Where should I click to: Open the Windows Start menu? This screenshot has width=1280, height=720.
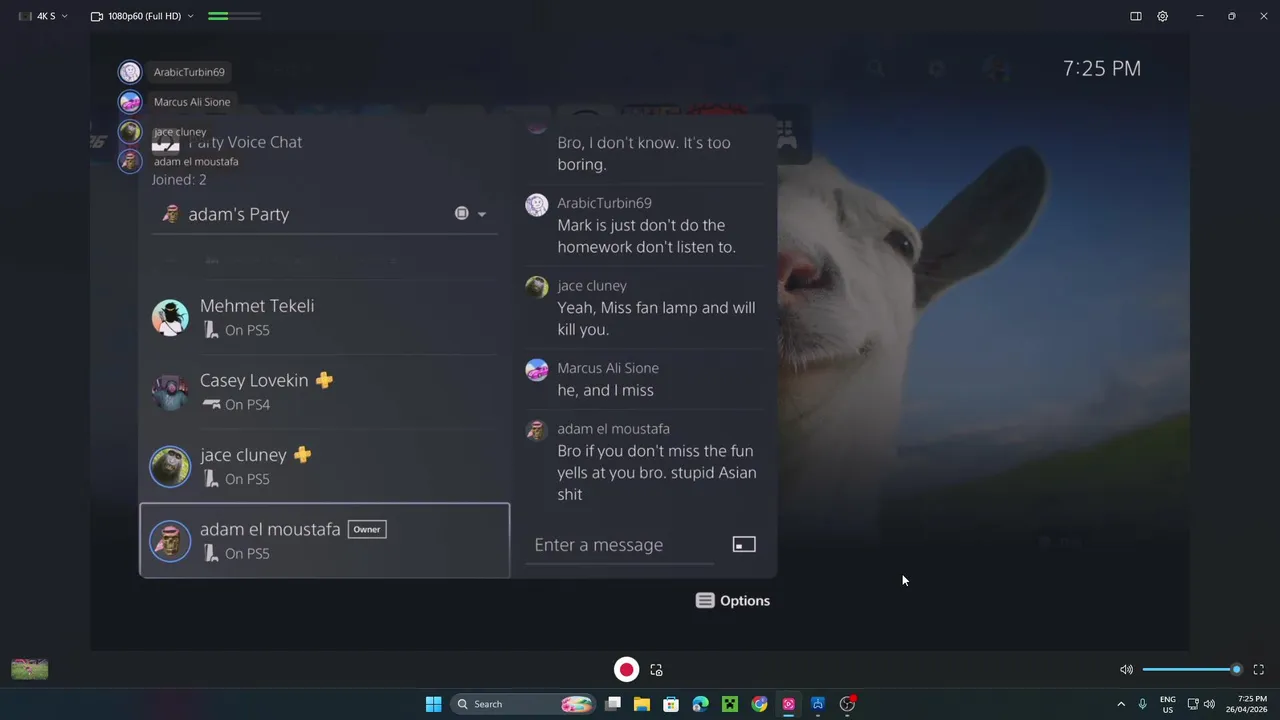click(434, 704)
